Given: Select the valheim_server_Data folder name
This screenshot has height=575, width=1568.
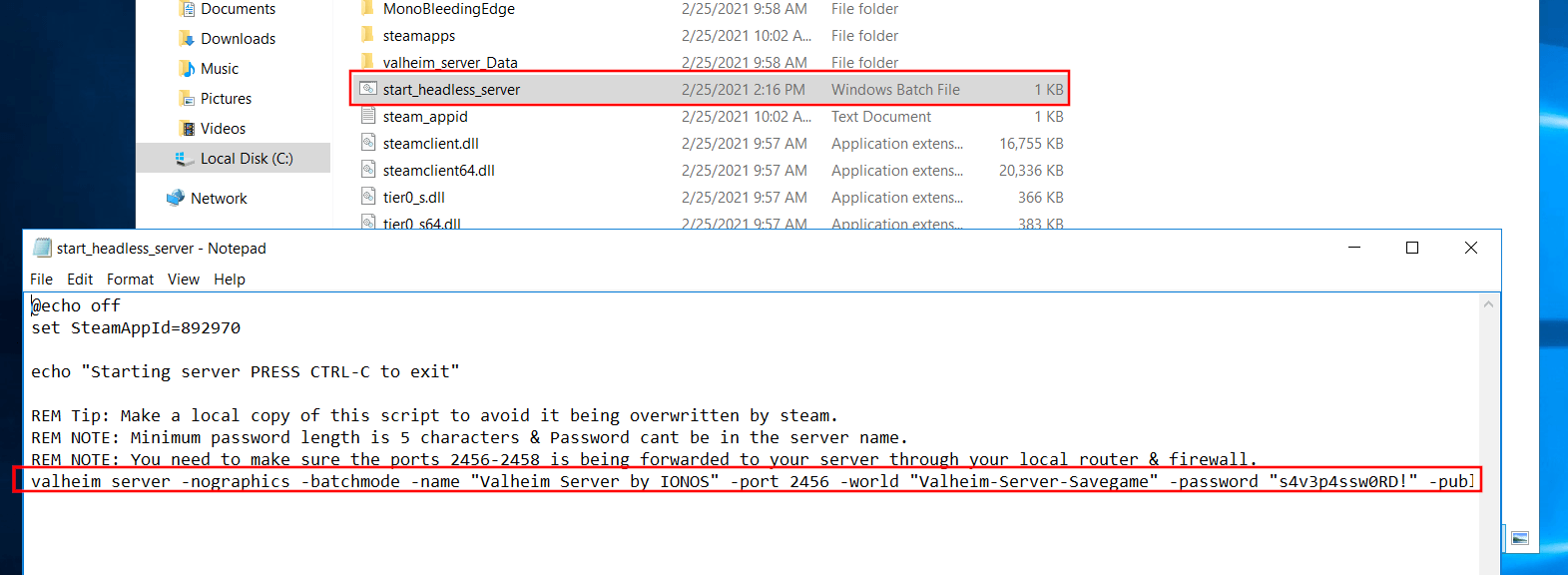Looking at the screenshot, I should [450, 63].
